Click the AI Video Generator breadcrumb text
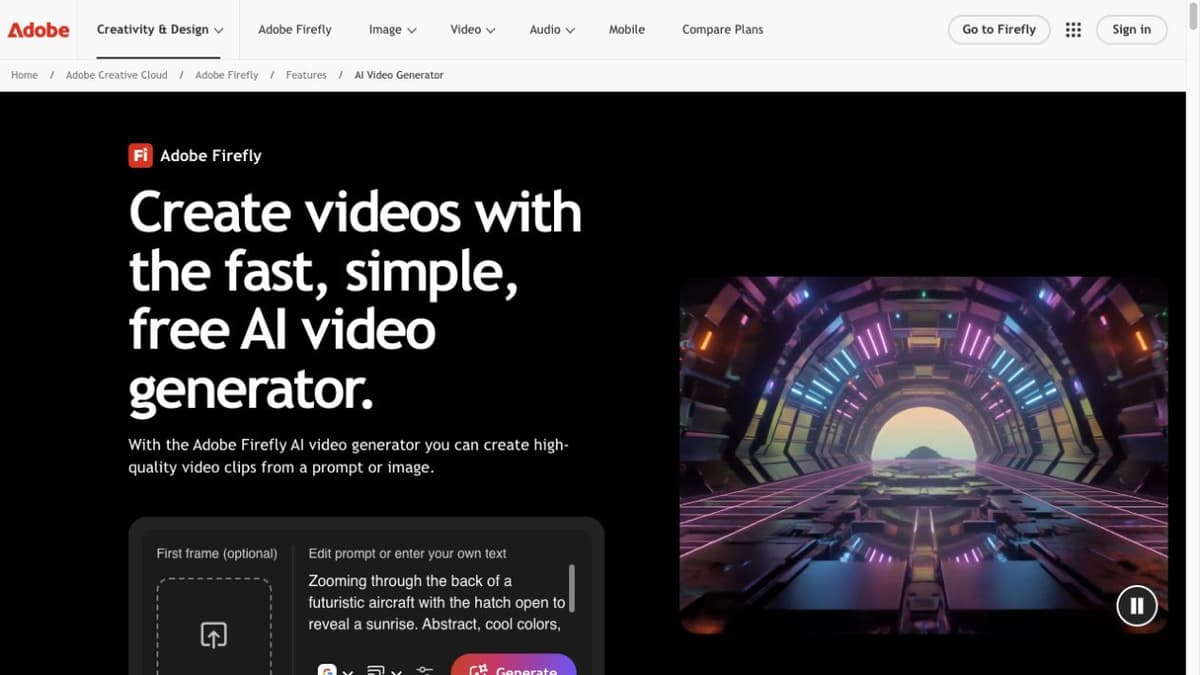The image size is (1200, 675). coord(399,75)
